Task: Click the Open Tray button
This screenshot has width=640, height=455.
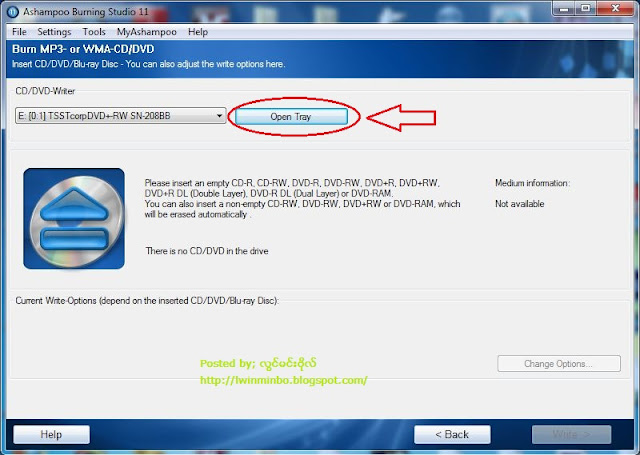Action: [291, 117]
